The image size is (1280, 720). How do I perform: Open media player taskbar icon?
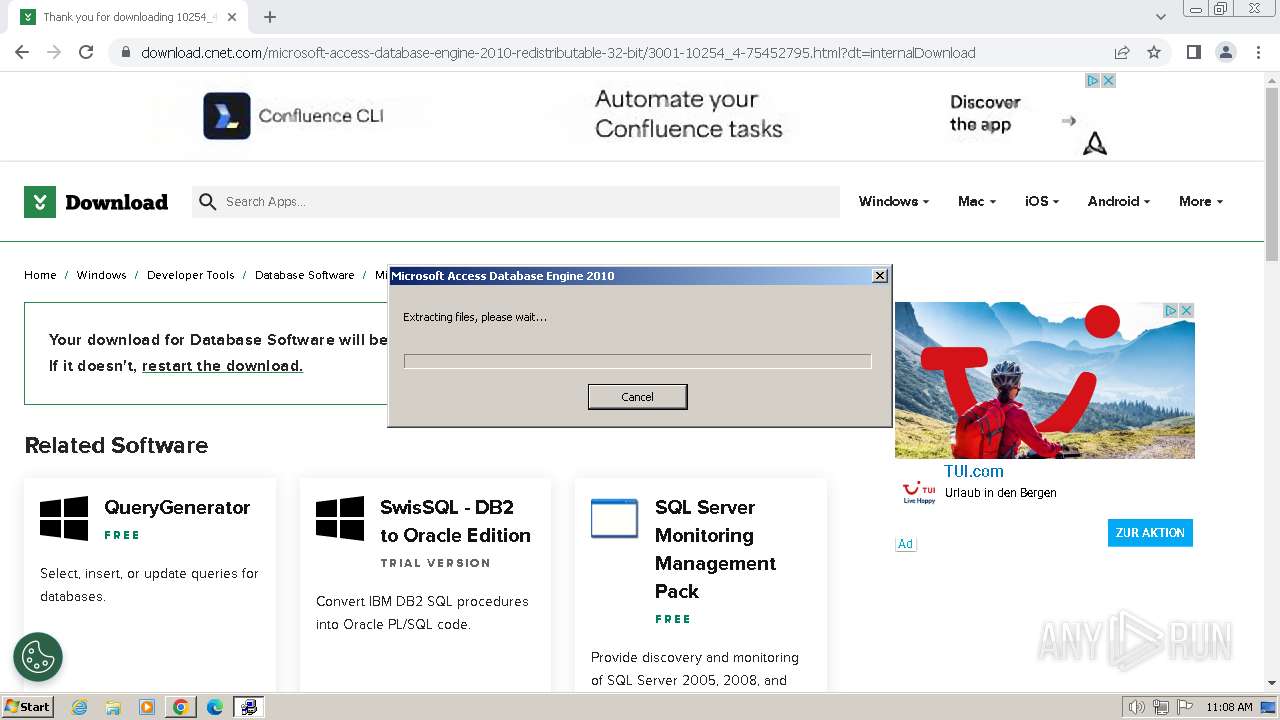(147, 707)
